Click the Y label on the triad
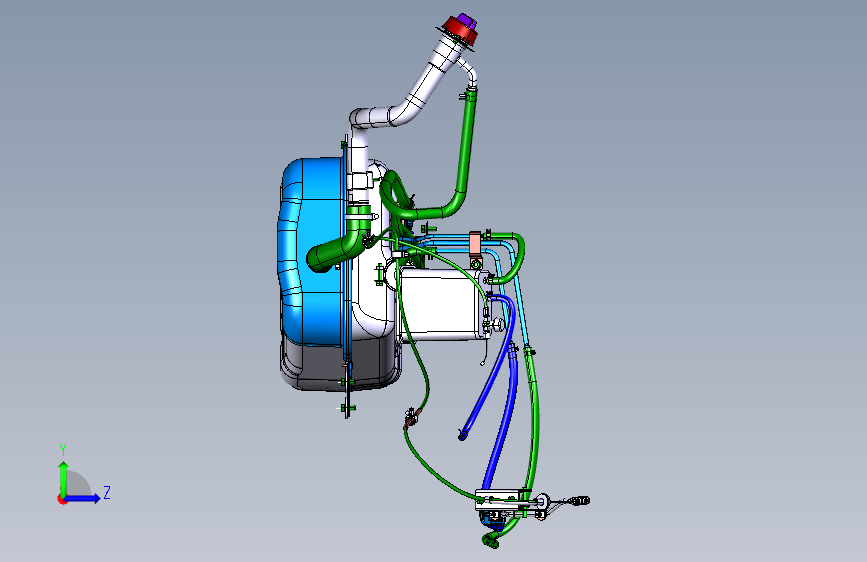 pyautogui.click(x=63, y=450)
